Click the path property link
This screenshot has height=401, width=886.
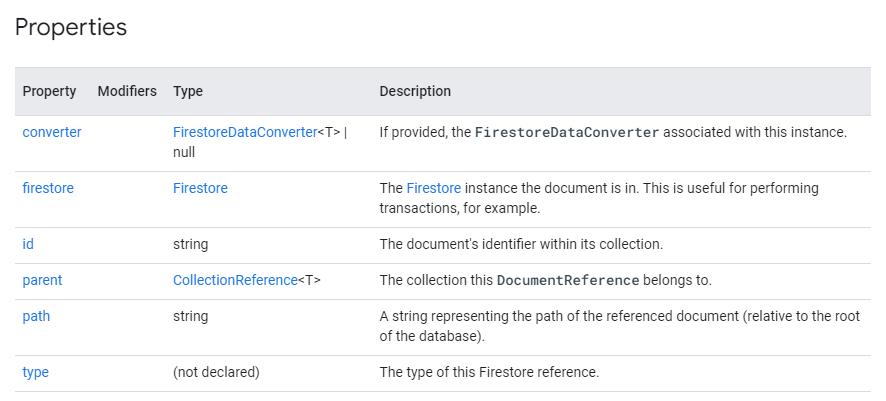pos(36,316)
